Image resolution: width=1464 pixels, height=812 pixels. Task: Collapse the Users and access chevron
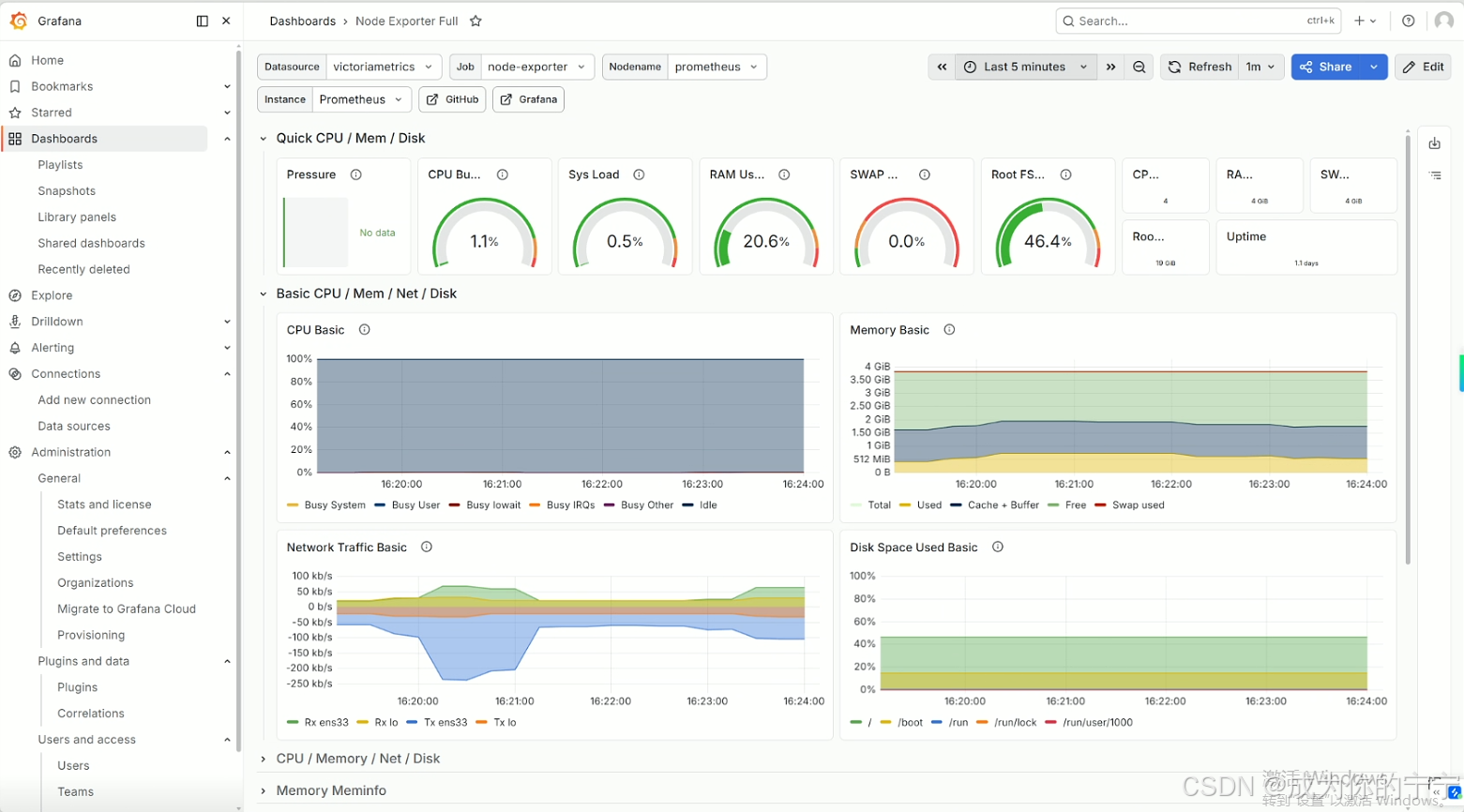(227, 740)
